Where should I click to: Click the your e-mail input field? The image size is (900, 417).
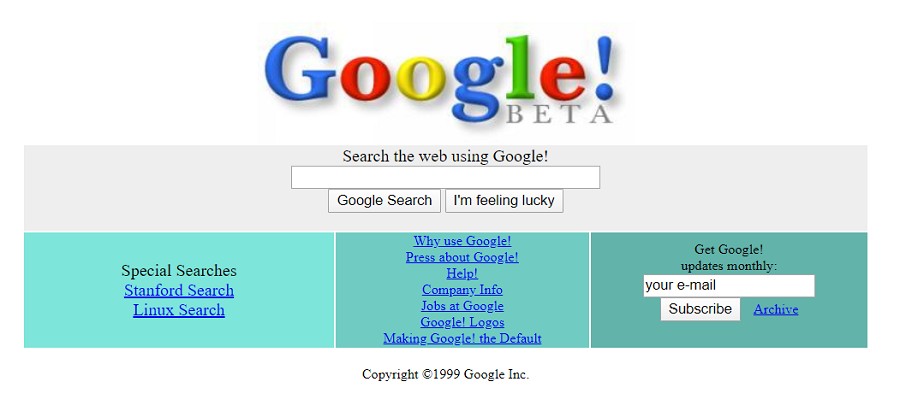click(x=729, y=286)
